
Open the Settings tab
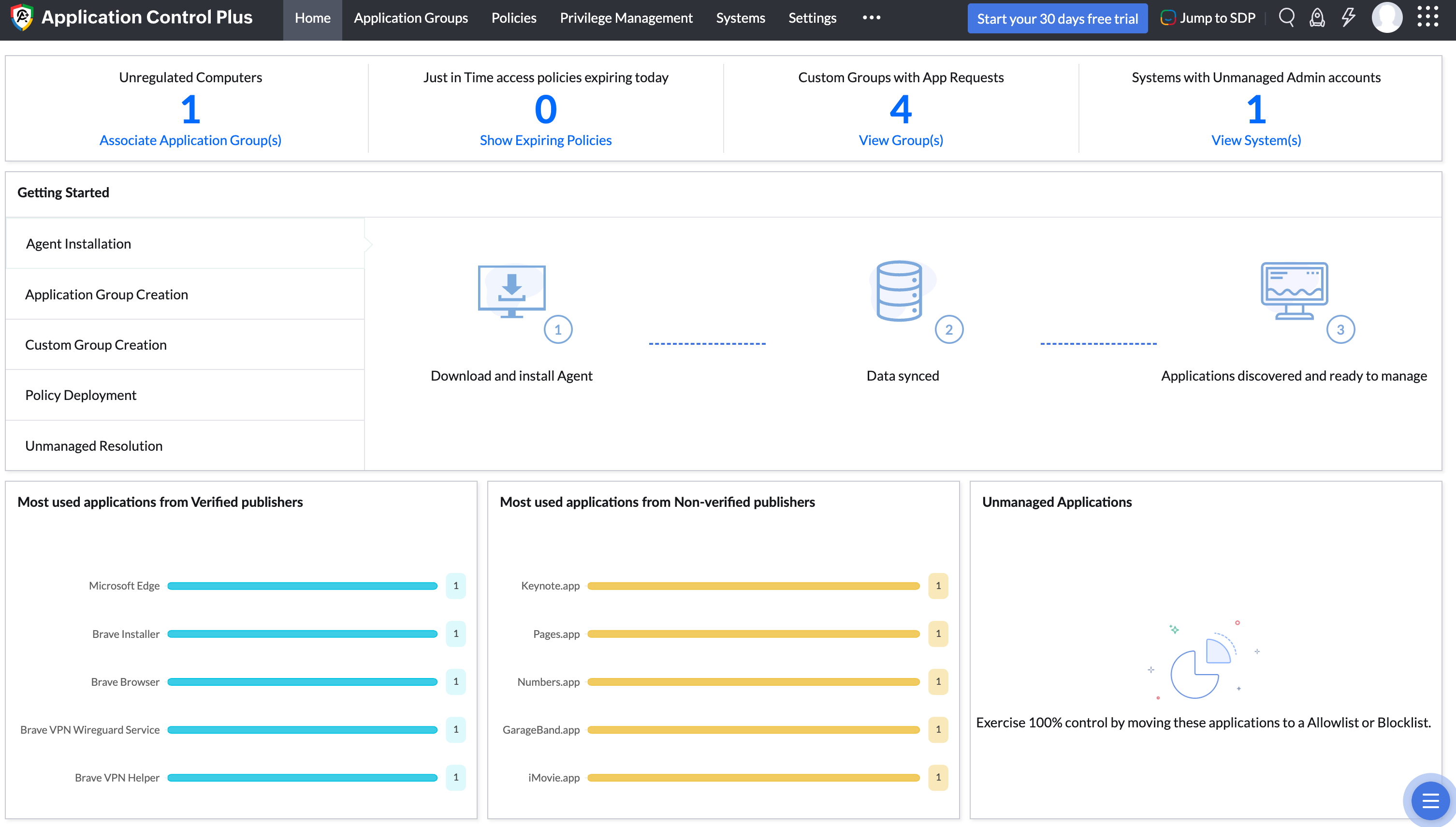tap(812, 18)
